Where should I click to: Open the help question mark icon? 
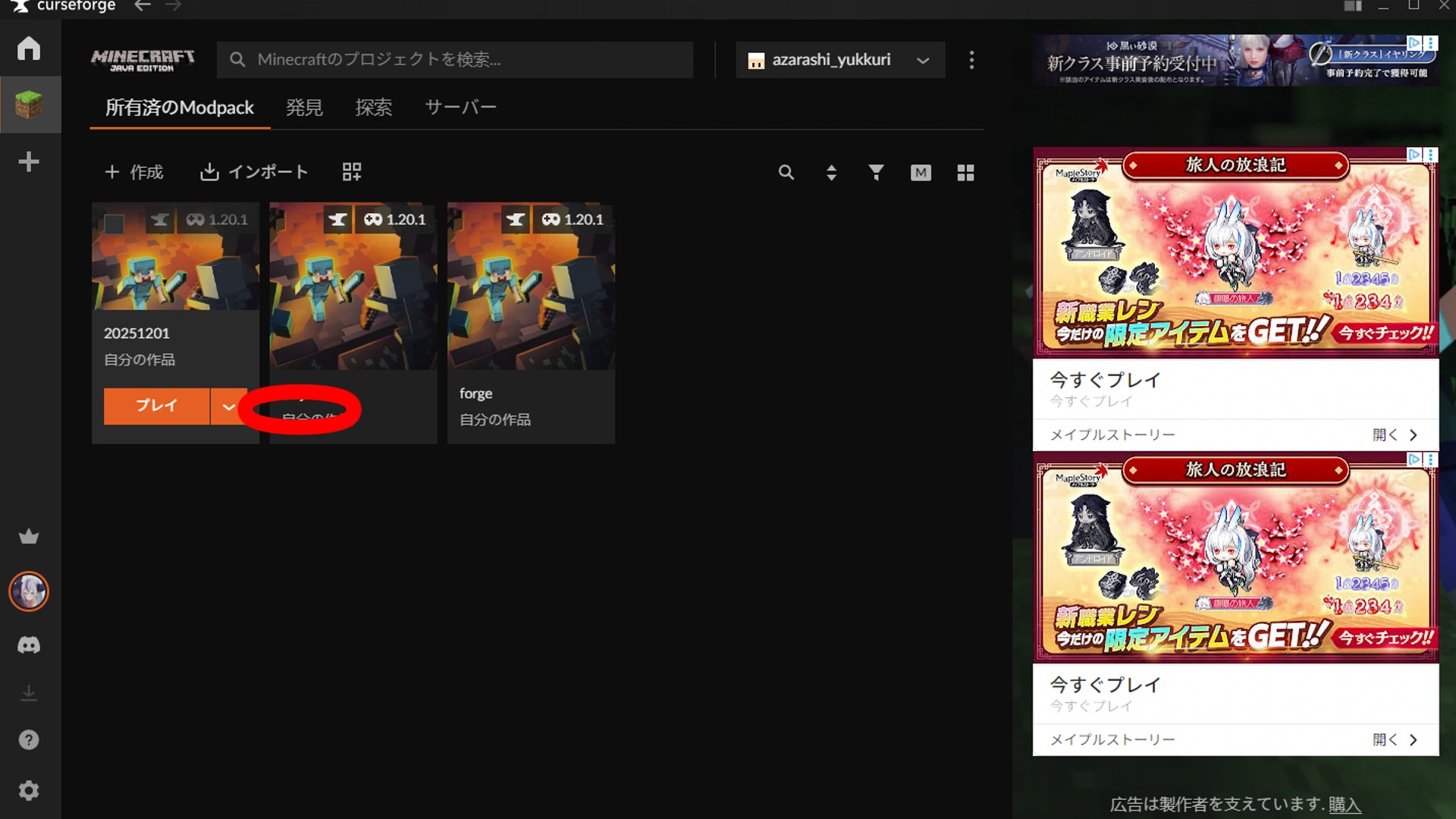(29, 740)
